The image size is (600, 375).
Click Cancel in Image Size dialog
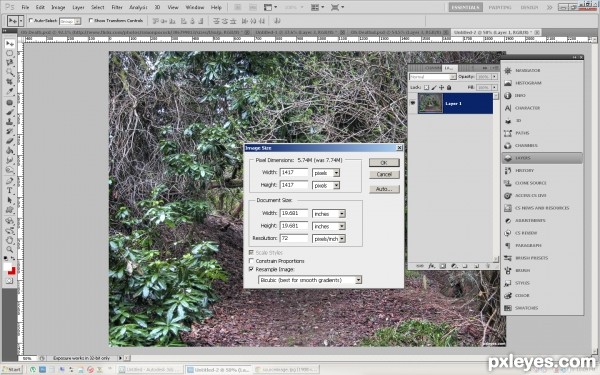coord(384,174)
